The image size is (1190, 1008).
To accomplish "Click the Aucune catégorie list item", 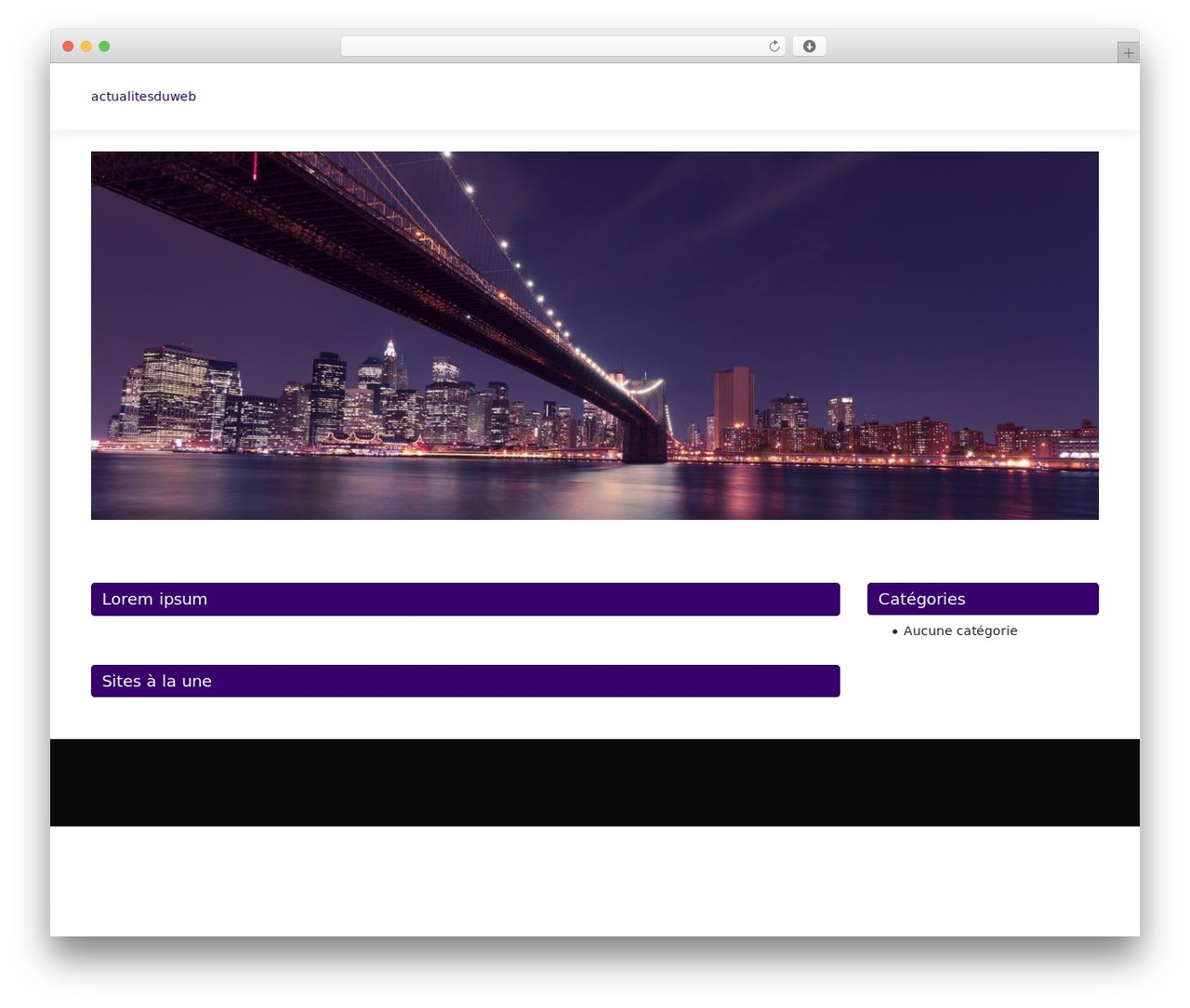I will 960,630.
